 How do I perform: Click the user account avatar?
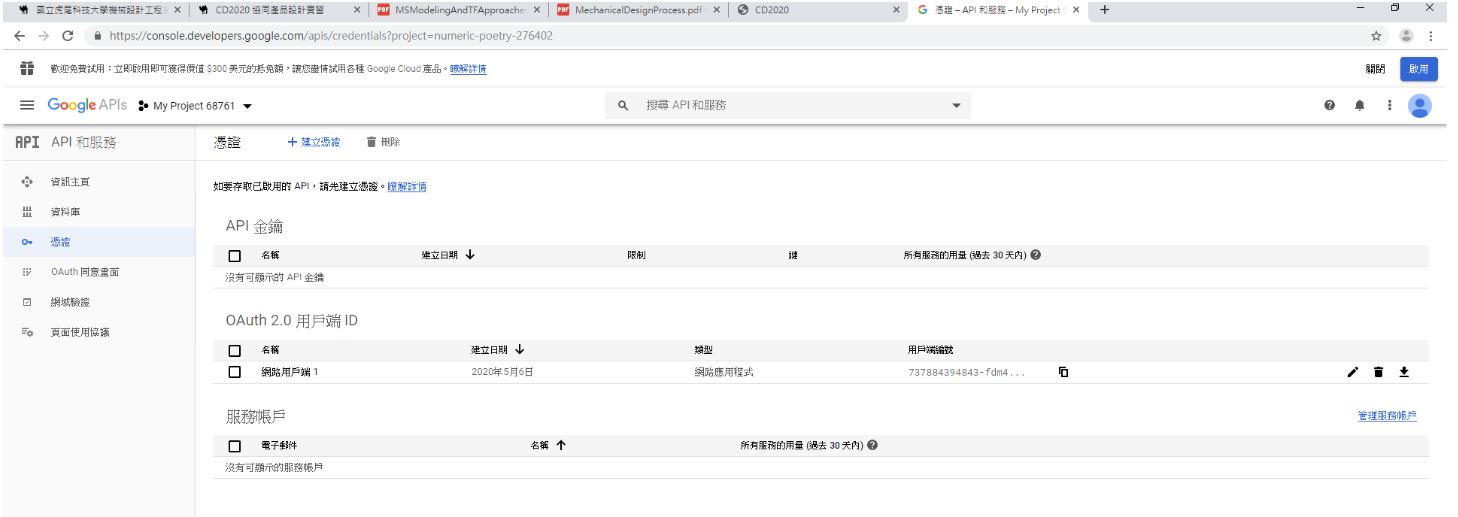tap(1419, 106)
